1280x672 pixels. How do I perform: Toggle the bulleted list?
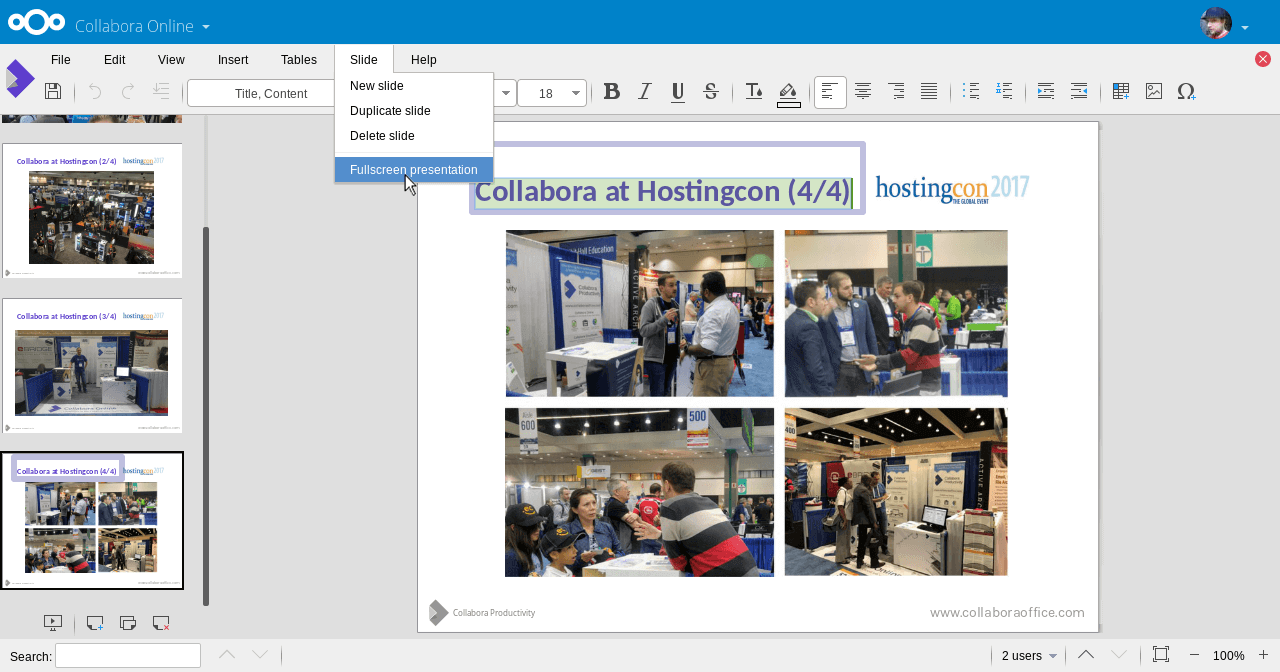click(971, 92)
